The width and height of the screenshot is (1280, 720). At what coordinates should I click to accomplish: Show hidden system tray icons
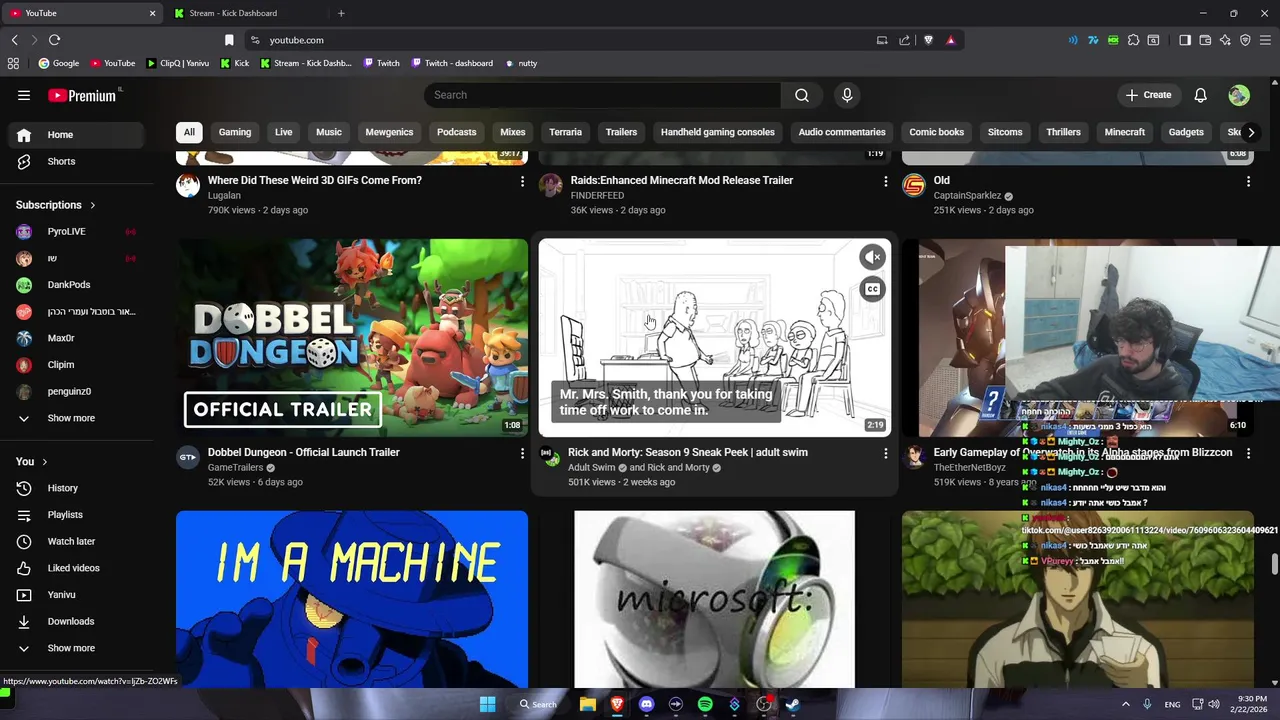pyautogui.click(x=1125, y=704)
